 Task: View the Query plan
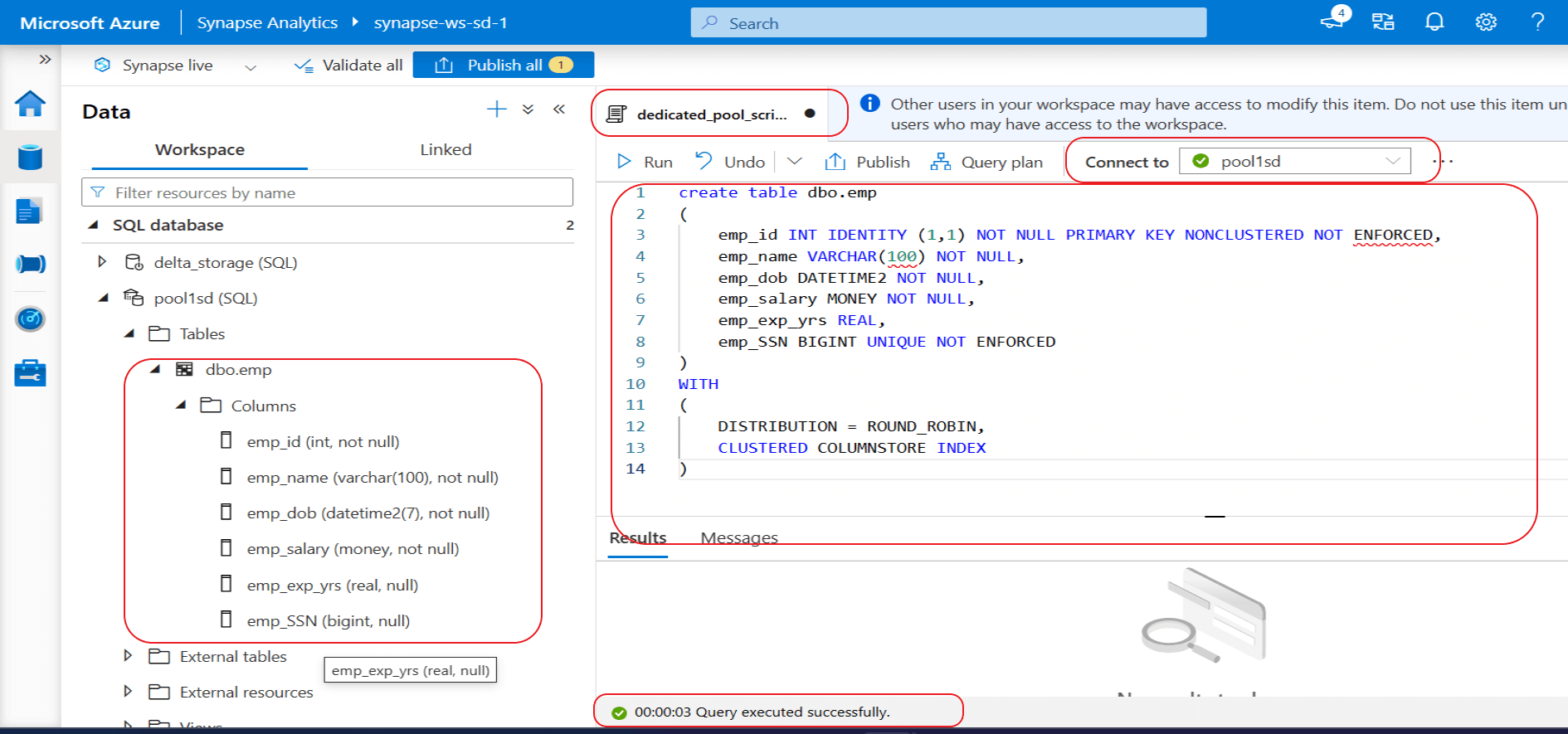986,162
